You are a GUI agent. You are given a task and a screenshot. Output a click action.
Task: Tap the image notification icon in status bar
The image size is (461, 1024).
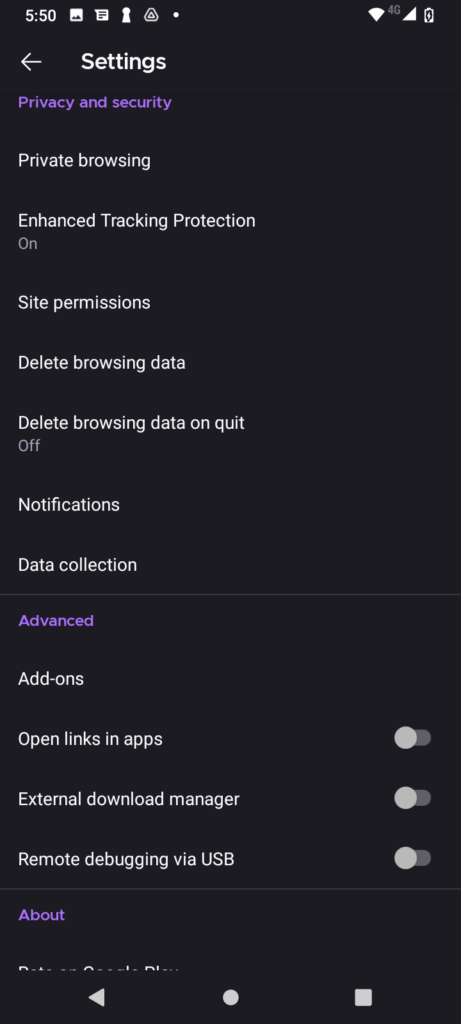[76, 15]
